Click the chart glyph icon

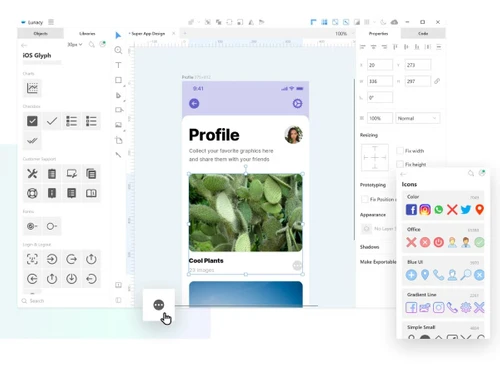32,88
